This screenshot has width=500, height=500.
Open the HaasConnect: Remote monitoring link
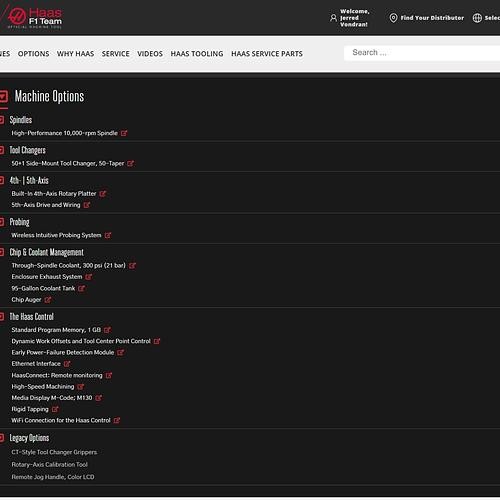(57, 375)
